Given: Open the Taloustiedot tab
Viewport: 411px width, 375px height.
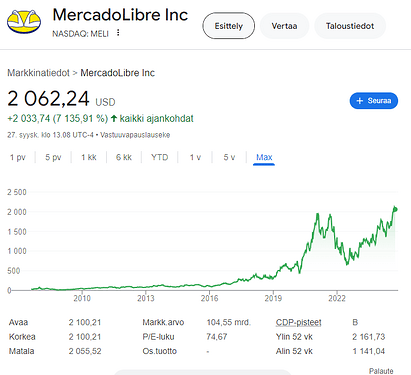Looking at the screenshot, I should coord(350,26).
